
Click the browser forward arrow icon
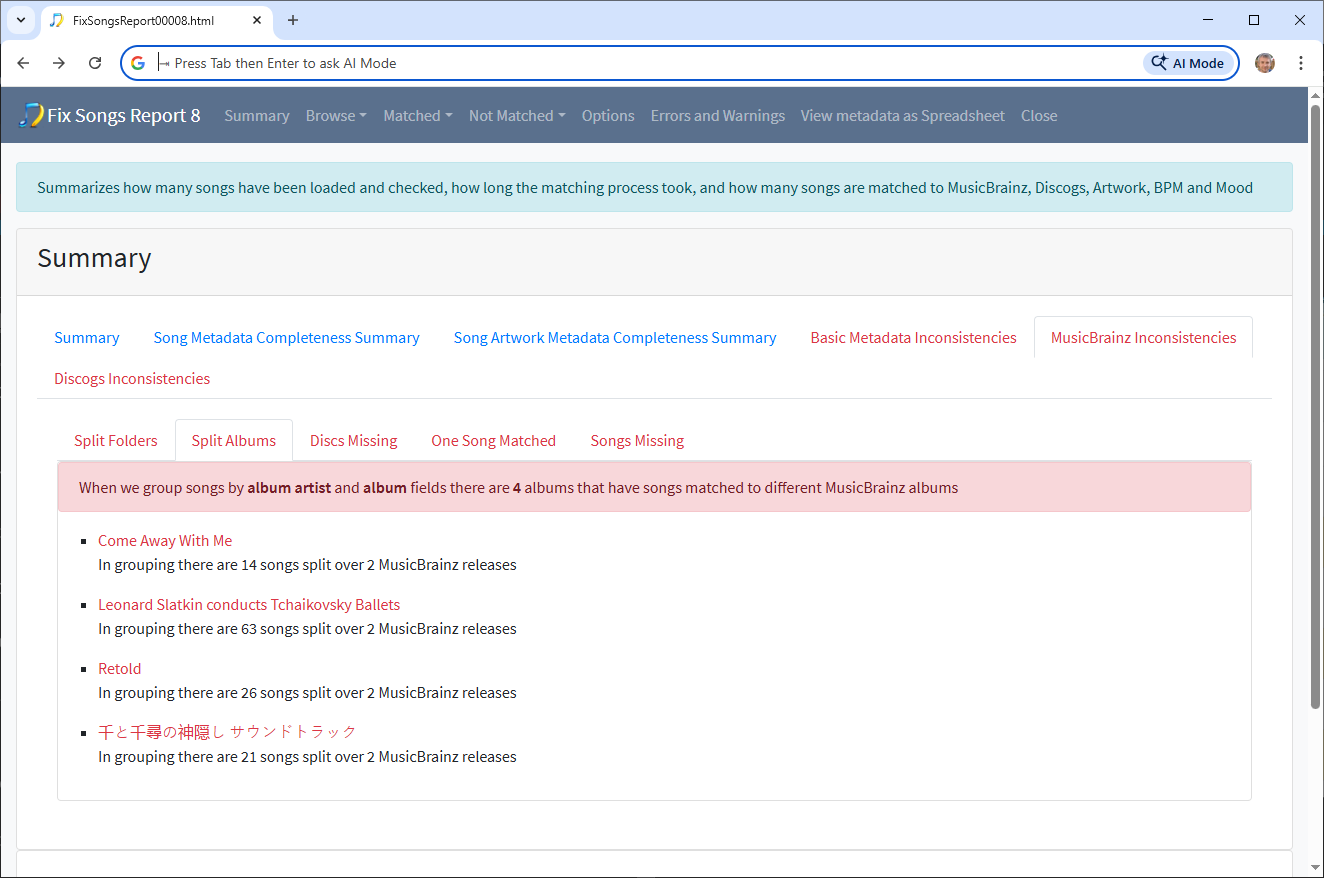(59, 63)
